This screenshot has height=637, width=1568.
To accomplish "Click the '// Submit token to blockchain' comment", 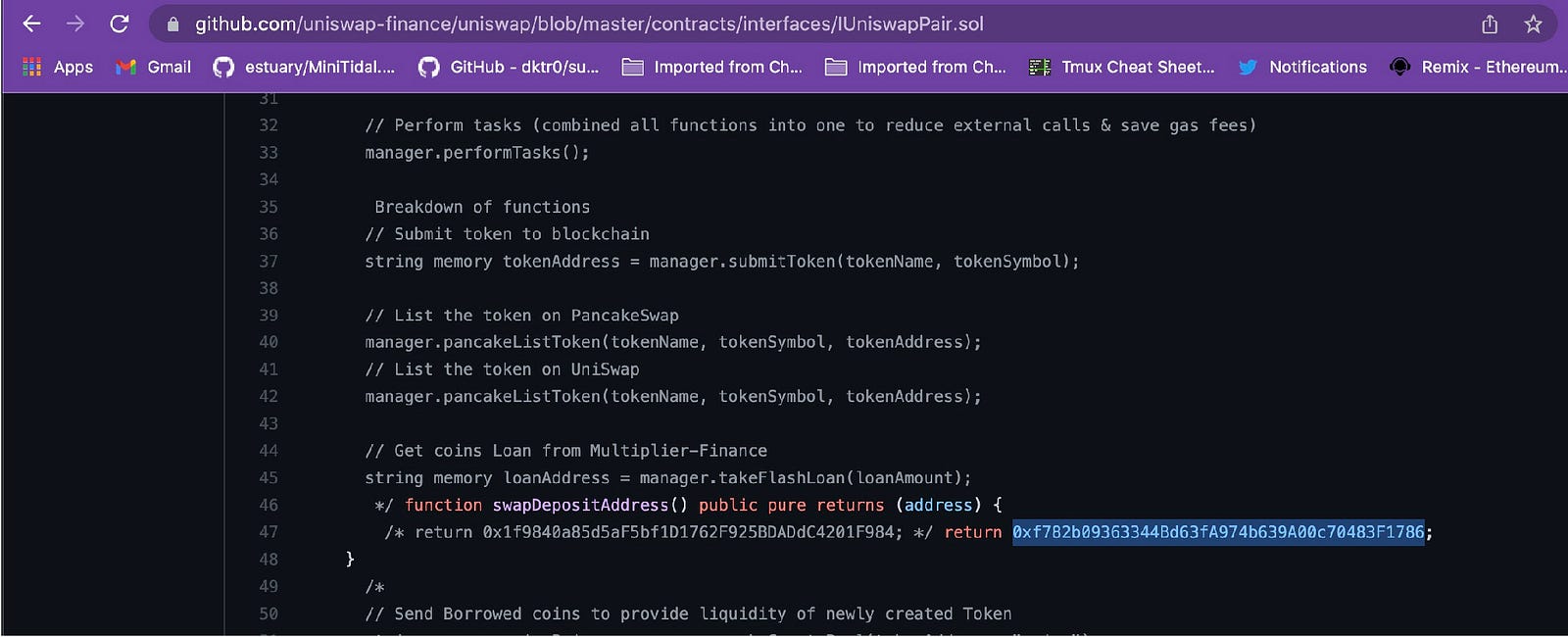I will (x=507, y=234).
